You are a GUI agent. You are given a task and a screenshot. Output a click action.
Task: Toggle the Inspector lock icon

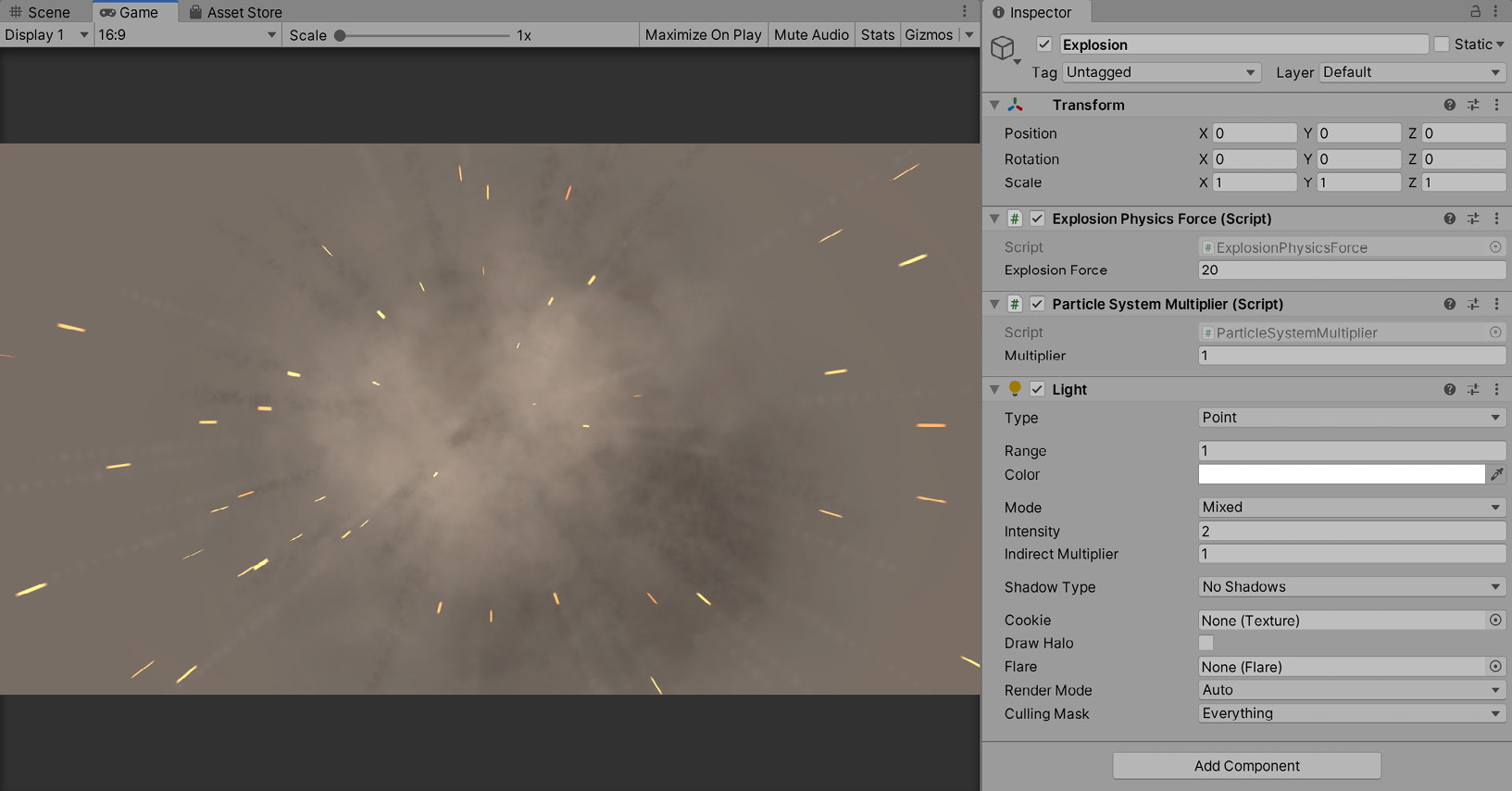pos(1475,11)
